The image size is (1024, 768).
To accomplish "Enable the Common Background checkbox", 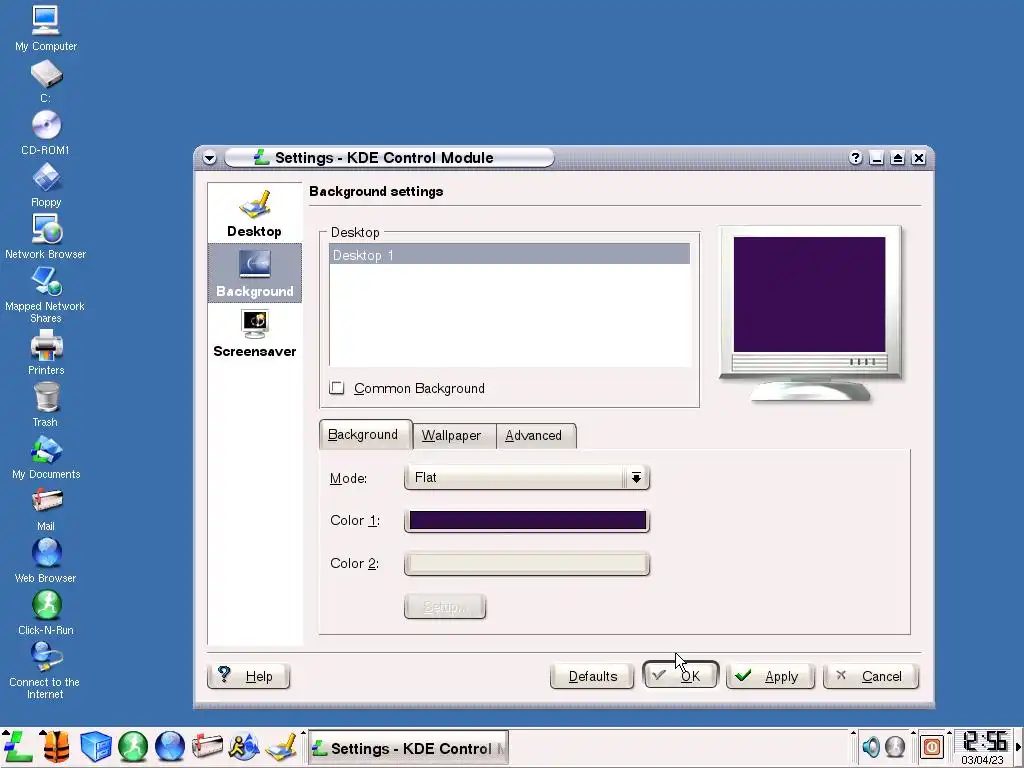I will [337, 388].
